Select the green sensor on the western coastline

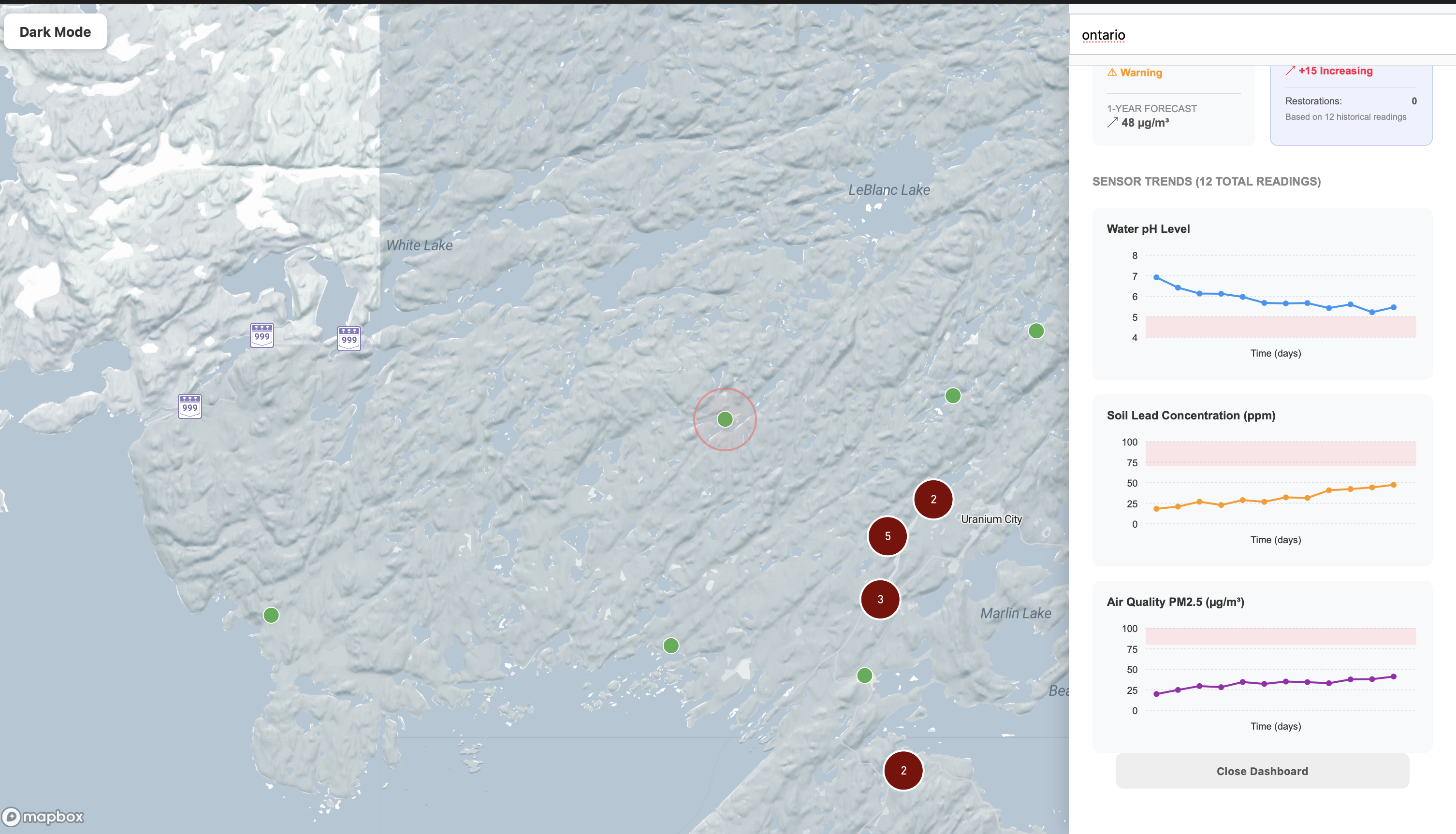point(271,615)
